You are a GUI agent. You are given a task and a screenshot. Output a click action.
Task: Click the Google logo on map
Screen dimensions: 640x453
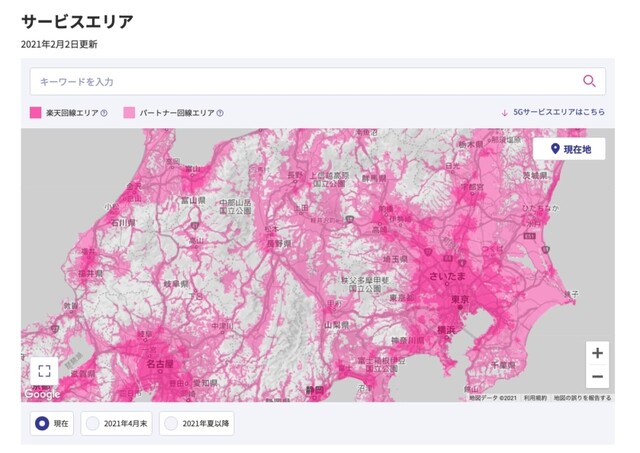coord(42,394)
